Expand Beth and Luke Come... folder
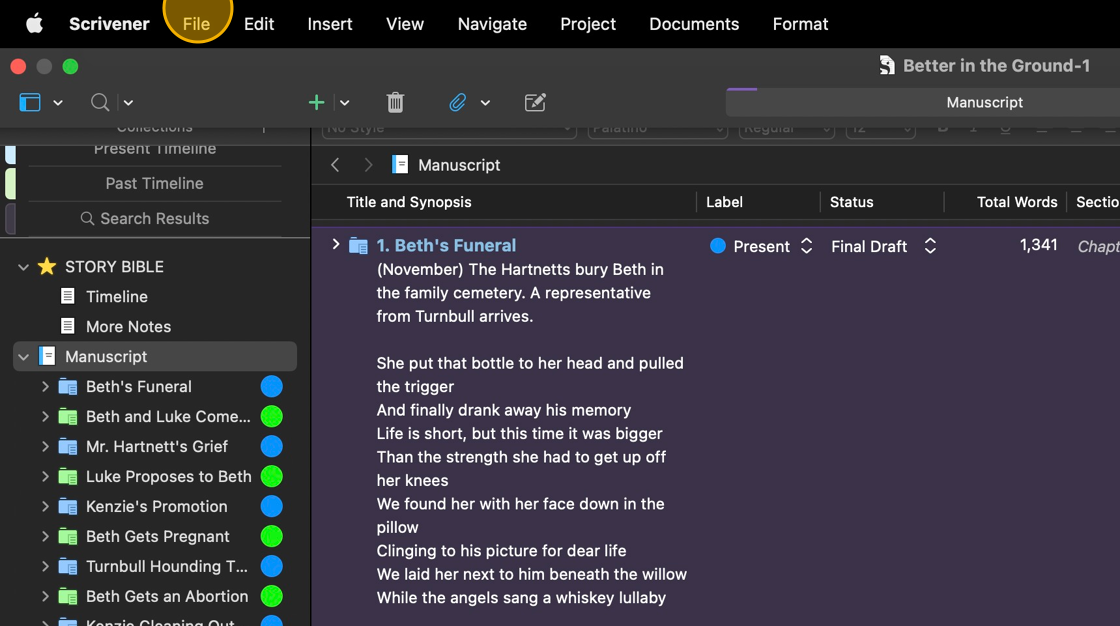 point(45,417)
